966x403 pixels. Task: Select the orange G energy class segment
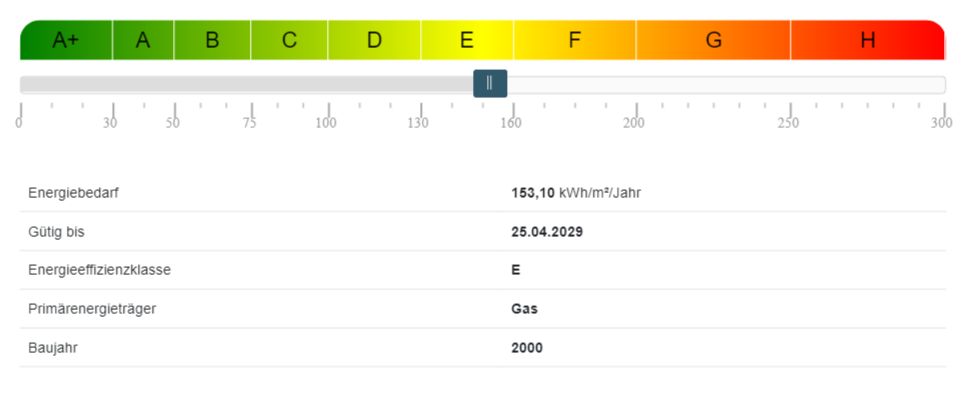713,40
